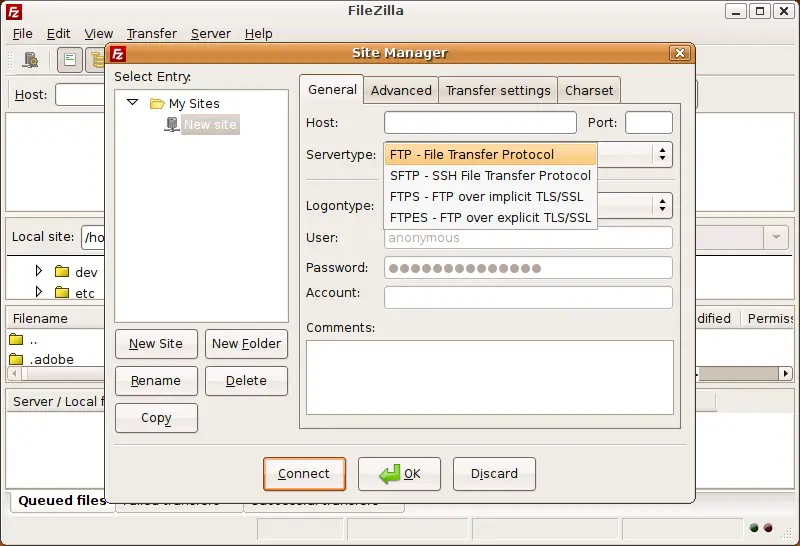Image resolution: width=800 pixels, height=546 pixels.
Task: Click the Copy button
Action: pos(156,418)
